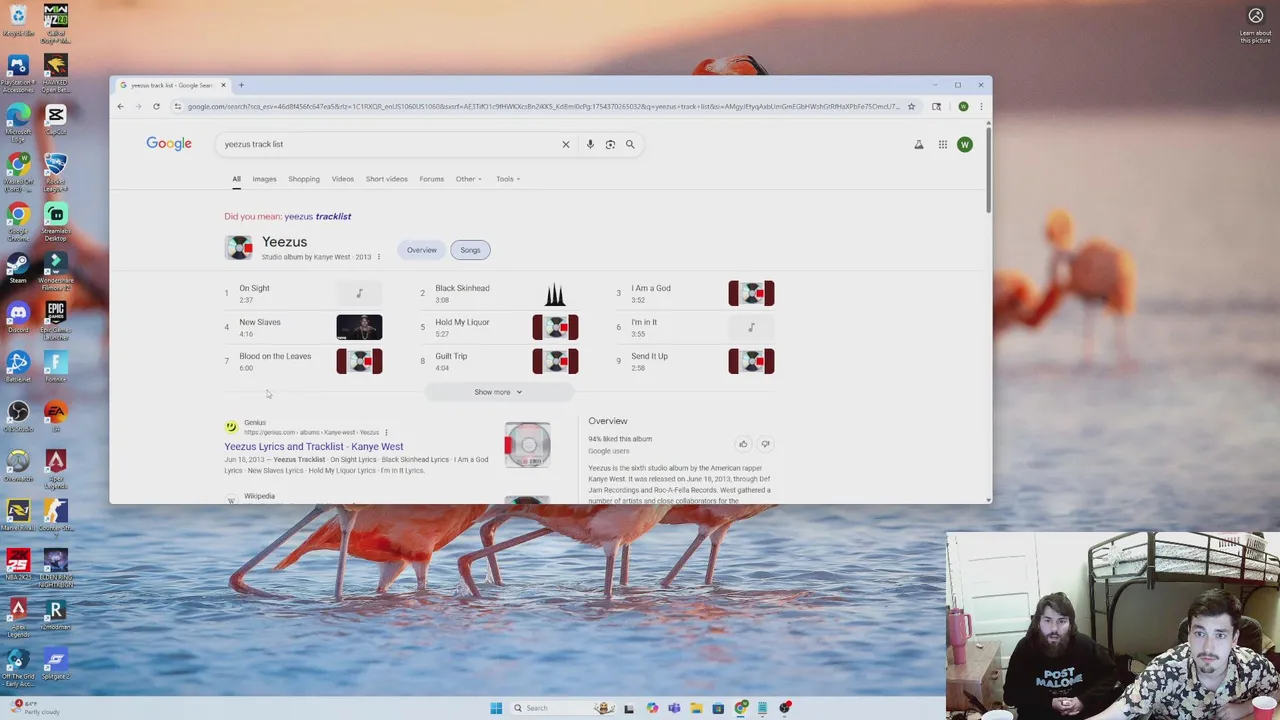Open File Explorer from taskbar
Screen dimensions: 1280x720
(696, 708)
